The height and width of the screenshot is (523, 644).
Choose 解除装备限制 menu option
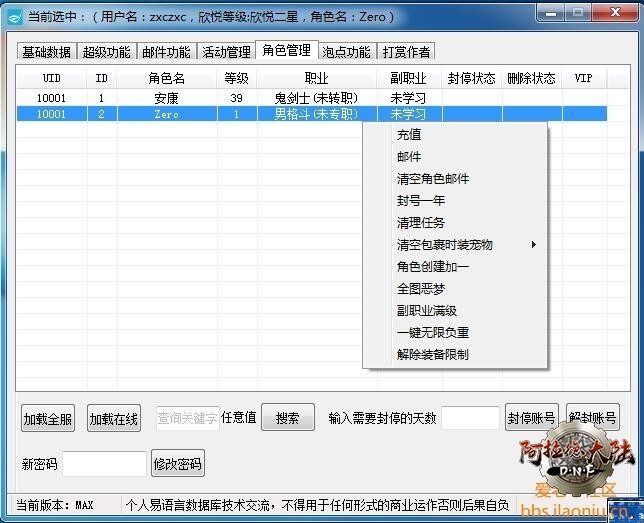tap(432, 355)
